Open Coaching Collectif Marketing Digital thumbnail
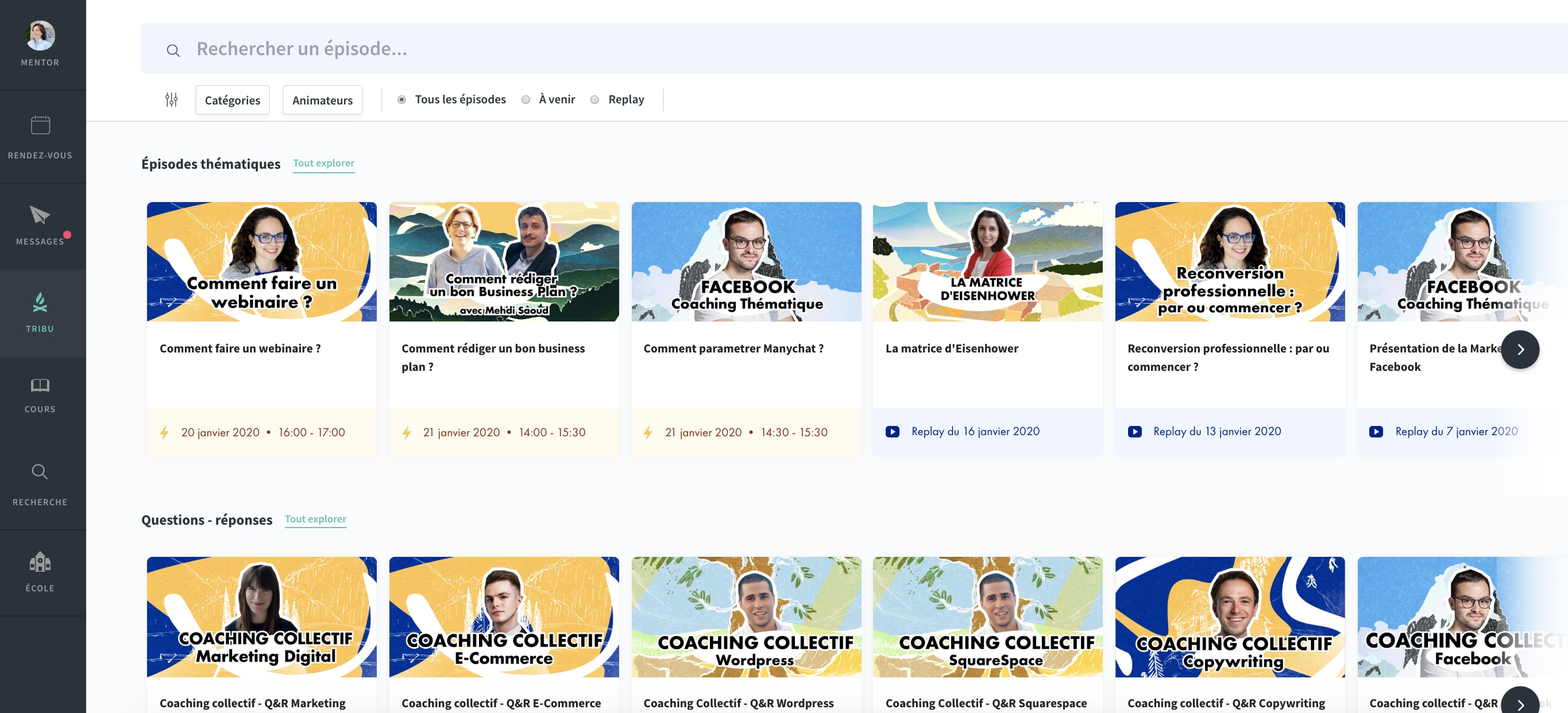Image resolution: width=1568 pixels, height=713 pixels. 262,617
